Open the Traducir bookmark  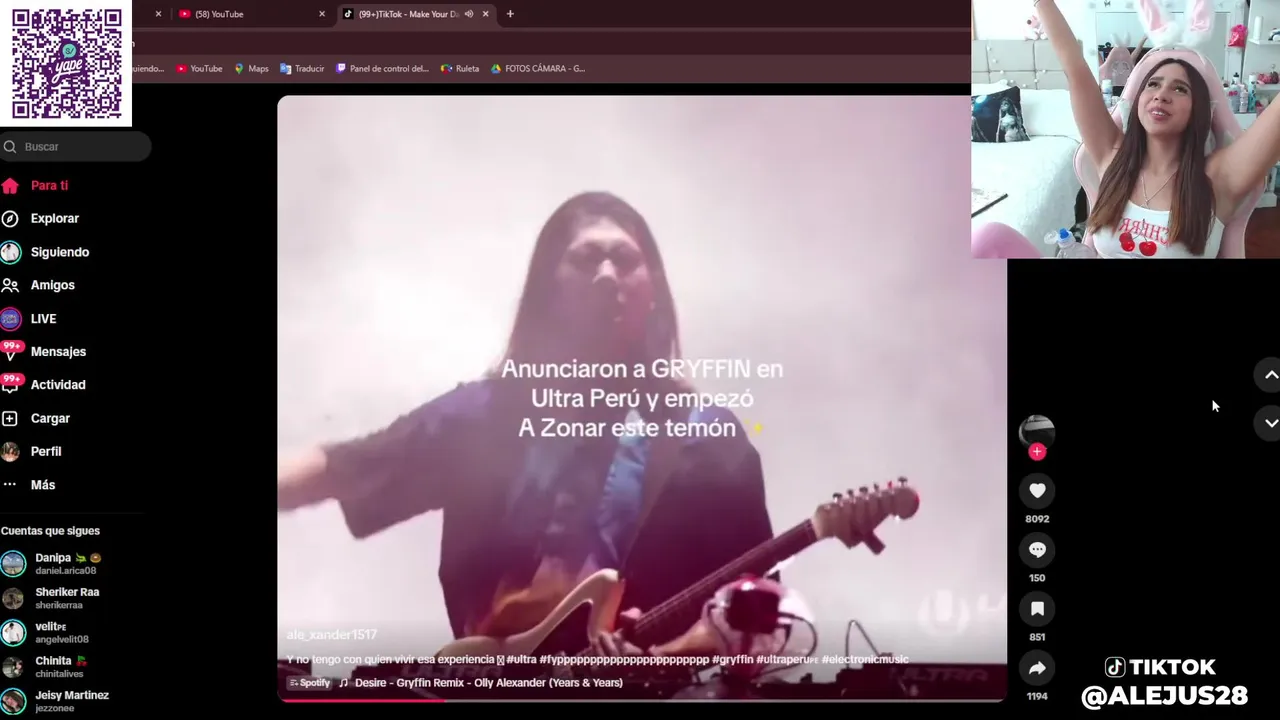[x=302, y=69]
